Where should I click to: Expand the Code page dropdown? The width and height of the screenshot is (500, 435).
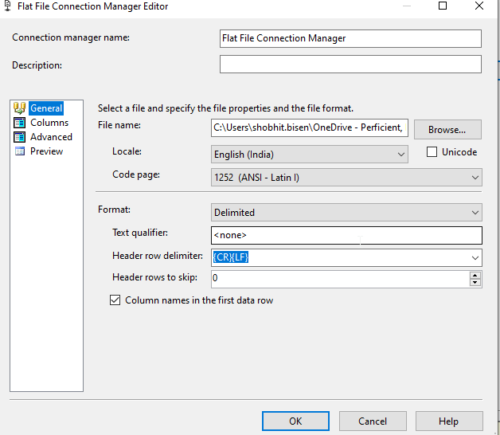(x=346, y=177)
